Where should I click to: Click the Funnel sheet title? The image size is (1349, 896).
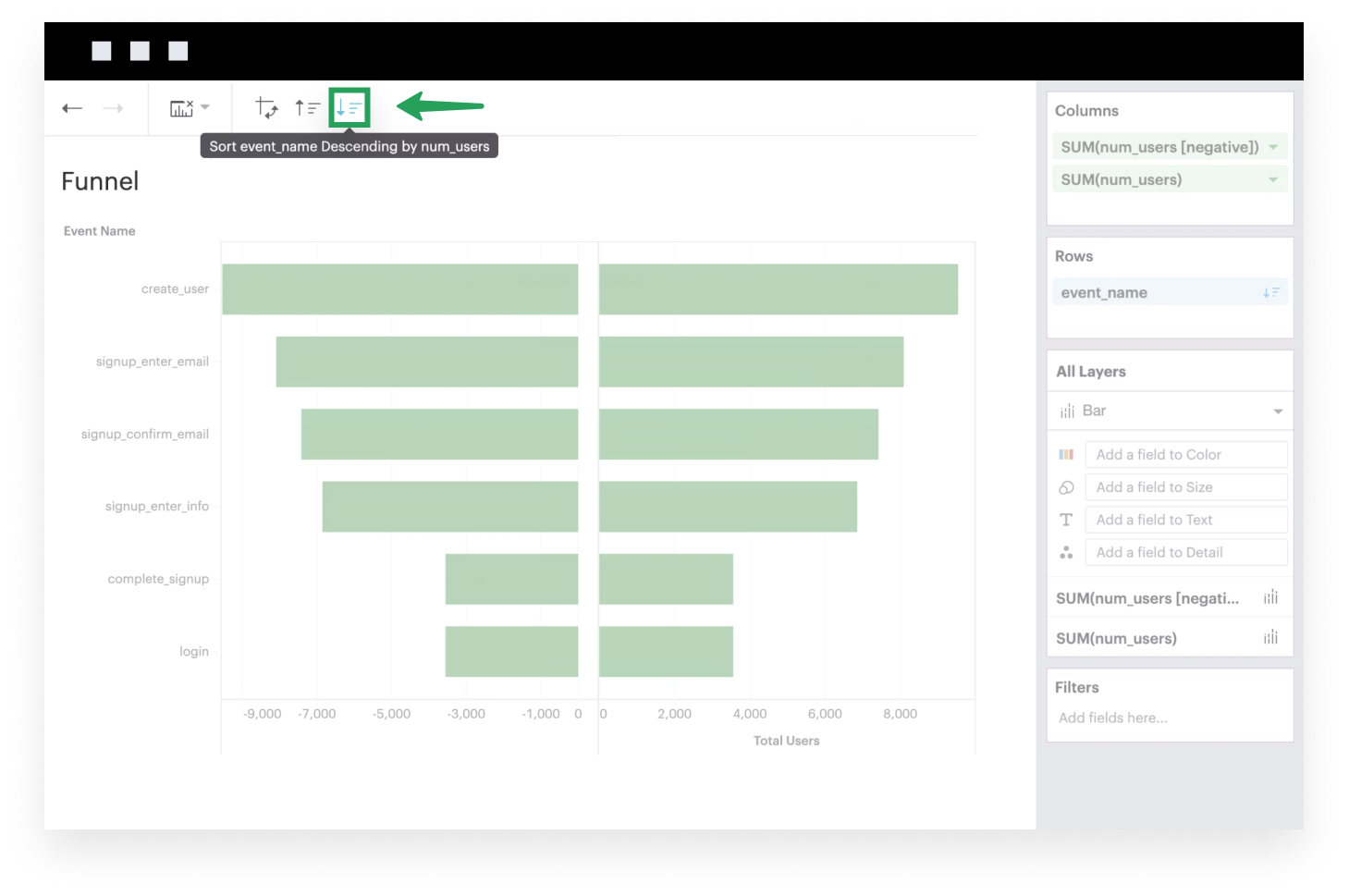click(99, 181)
